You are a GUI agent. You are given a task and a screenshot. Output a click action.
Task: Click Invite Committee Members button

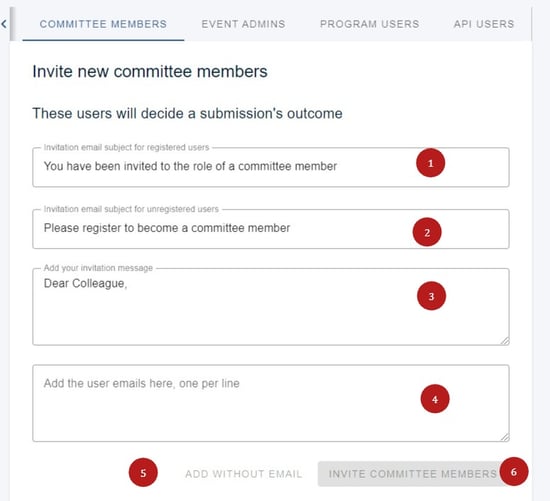point(413,474)
